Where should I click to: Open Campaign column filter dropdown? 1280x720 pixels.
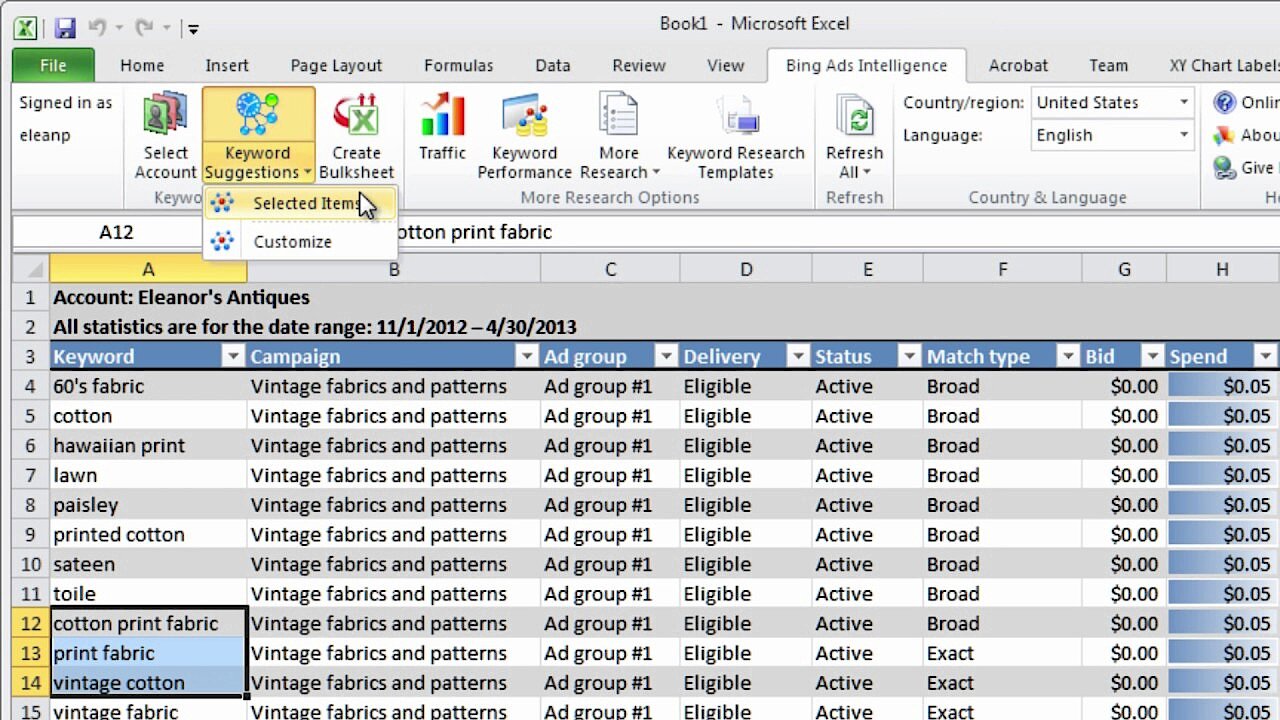(x=527, y=357)
